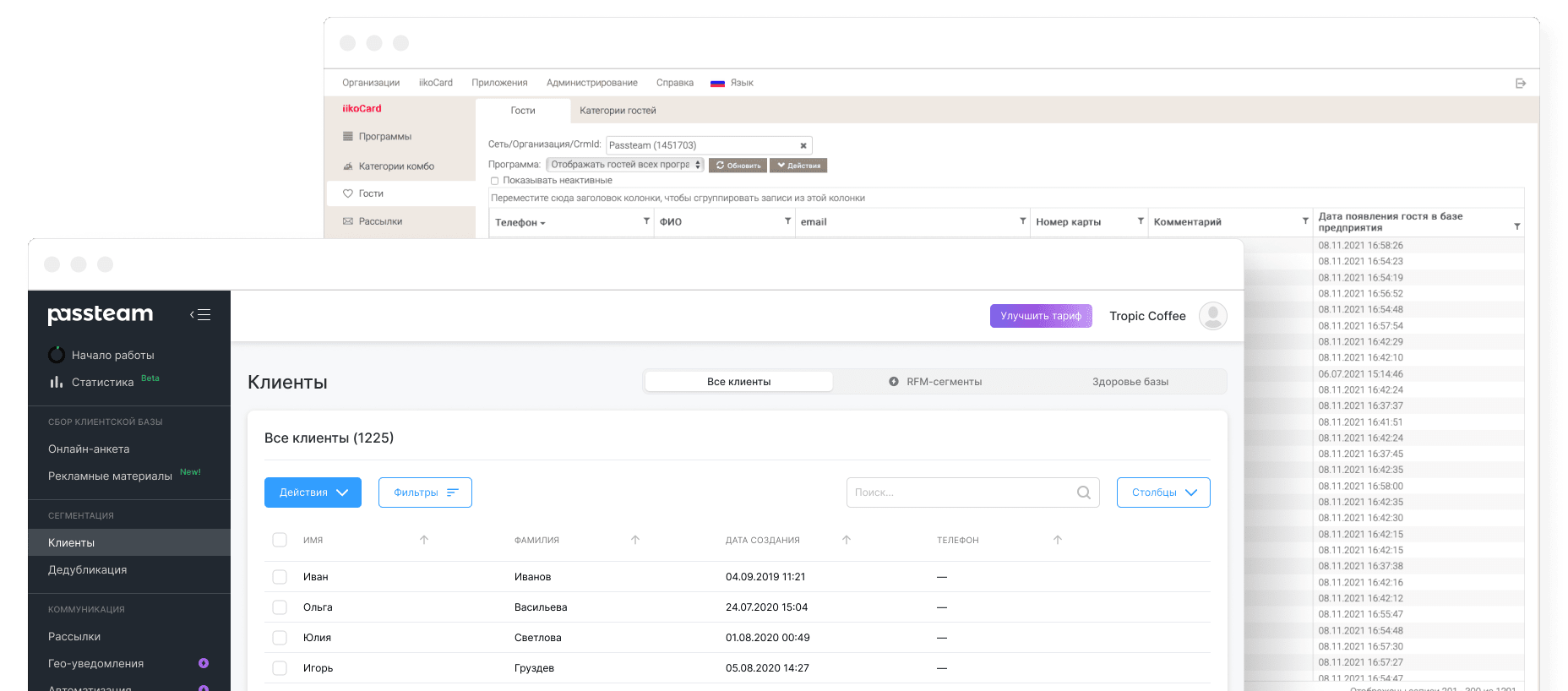This screenshot has width=1568, height=691.
Task: Select Гости tab in iiko window
Action: pos(523,111)
